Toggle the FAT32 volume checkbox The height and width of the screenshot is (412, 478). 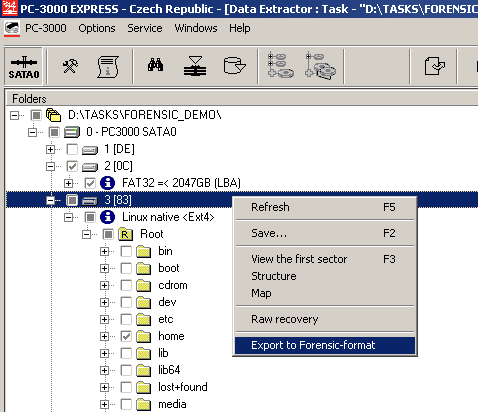coord(90,183)
